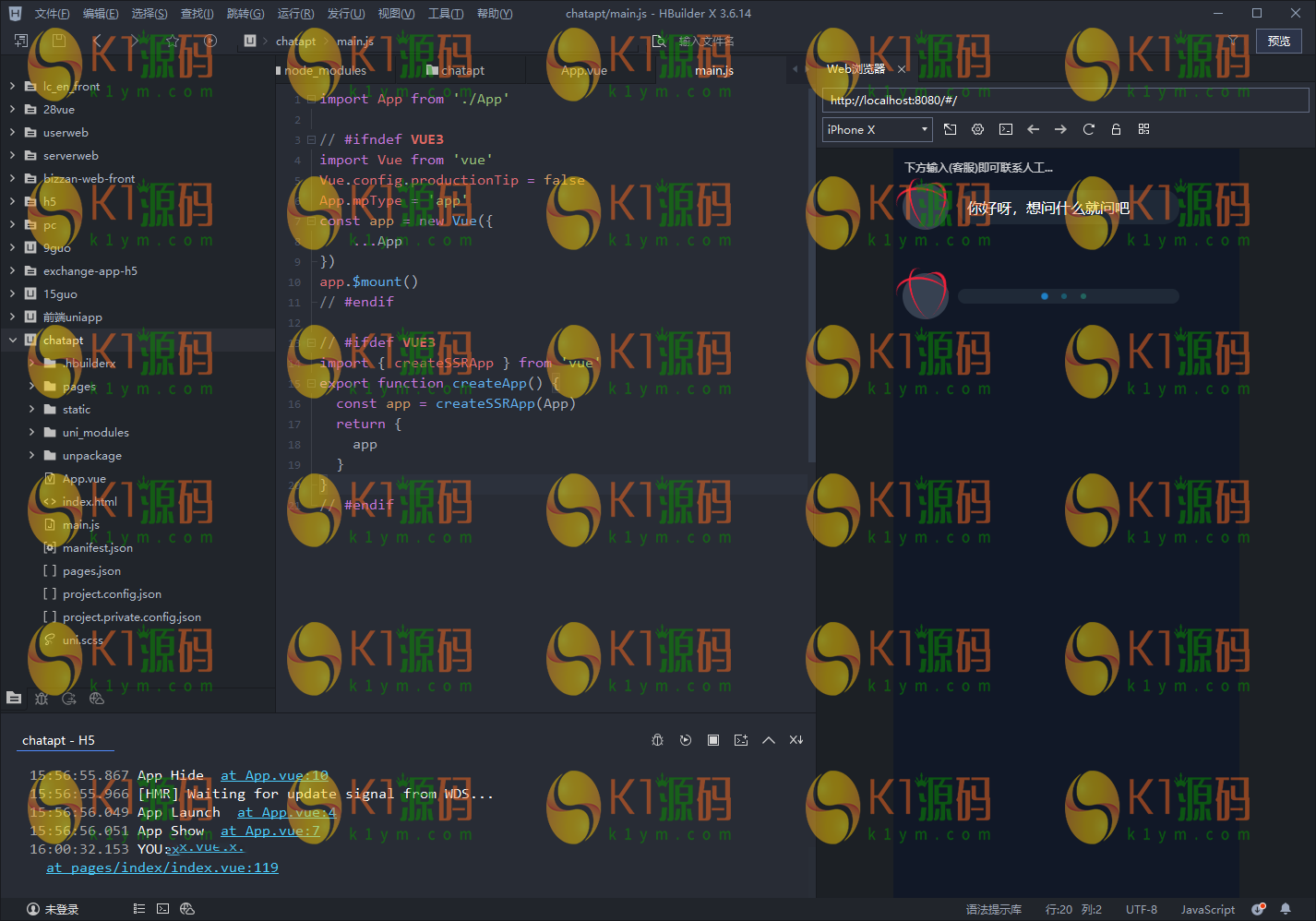Focus the 输入文件名 file search field
The image size is (1316, 921).
pyautogui.click(x=707, y=42)
